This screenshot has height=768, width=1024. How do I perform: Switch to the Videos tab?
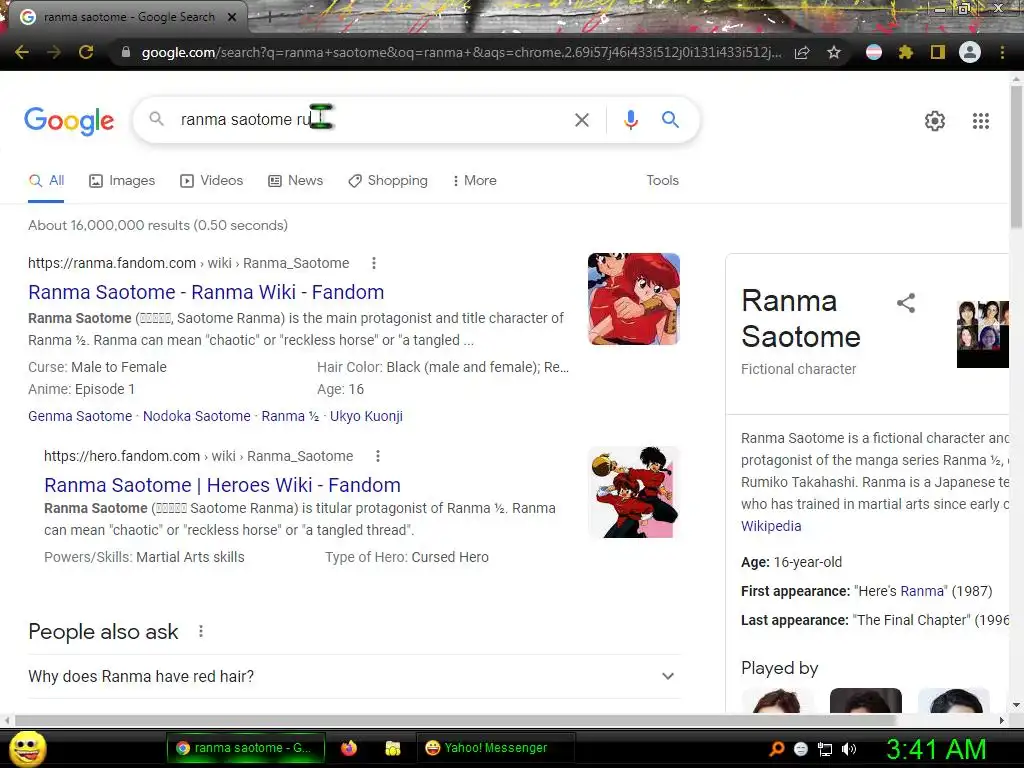pyautogui.click(x=212, y=180)
